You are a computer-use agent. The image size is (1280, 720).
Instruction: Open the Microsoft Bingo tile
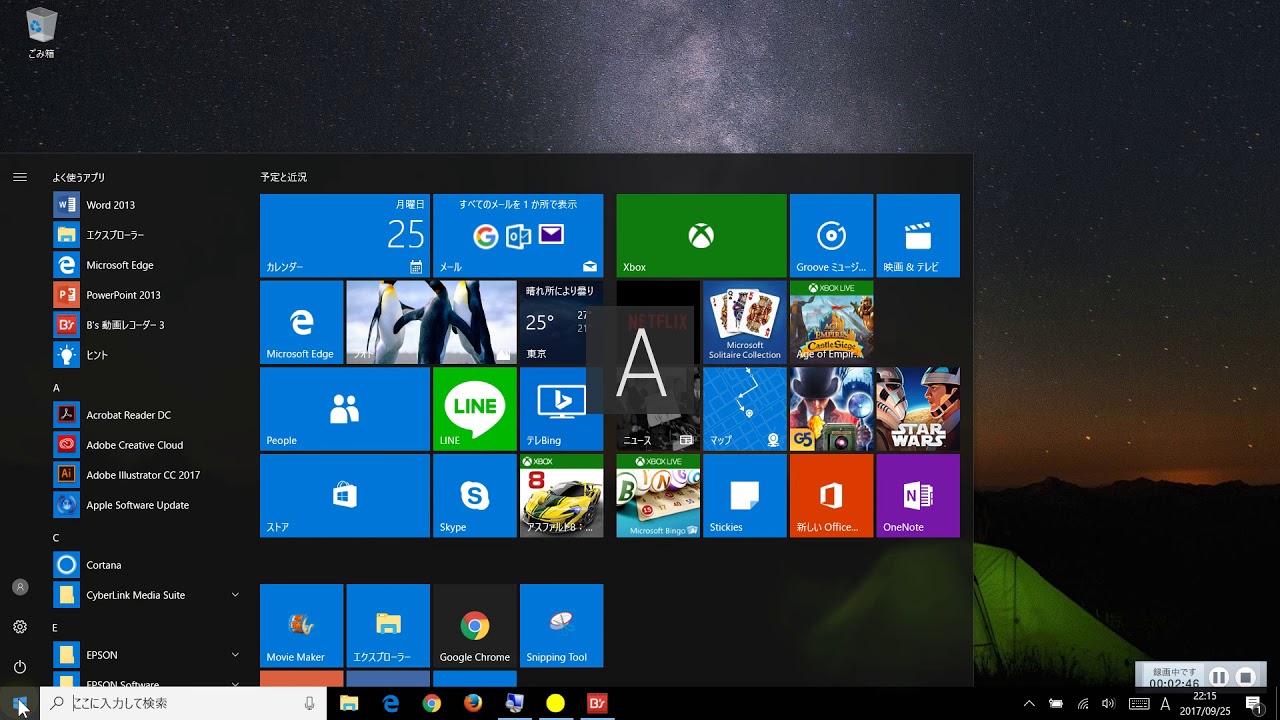click(x=658, y=496)
